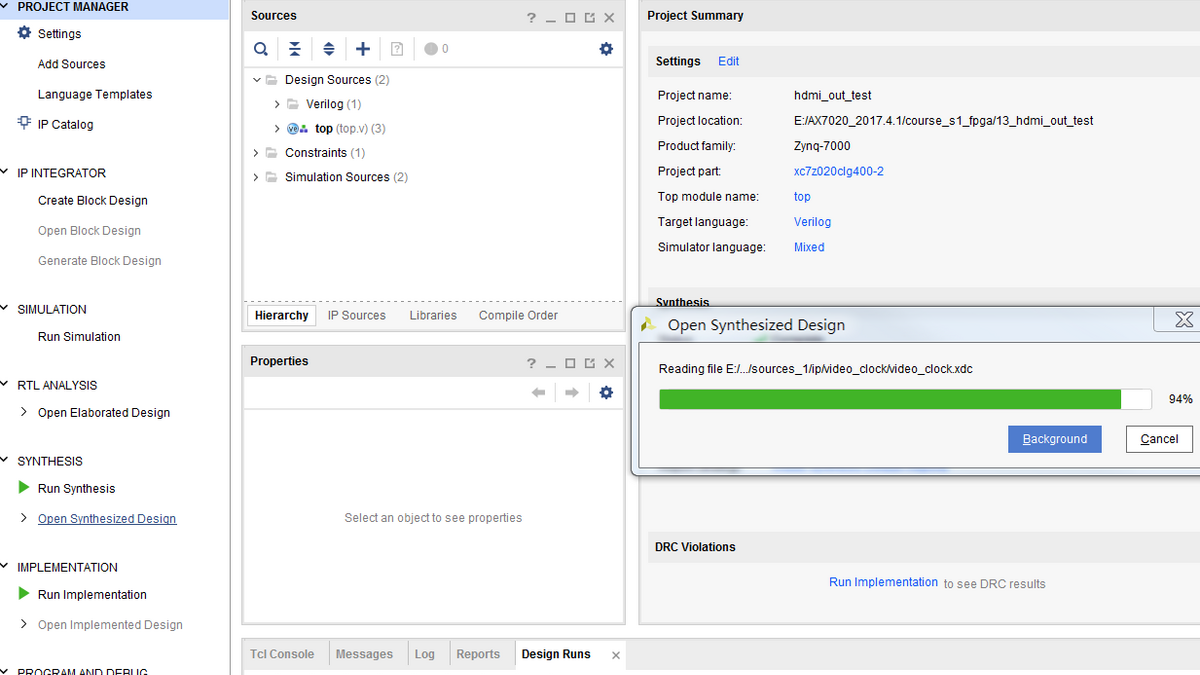
Task: Switch to the Messages tab
Action: pos(364,654)
